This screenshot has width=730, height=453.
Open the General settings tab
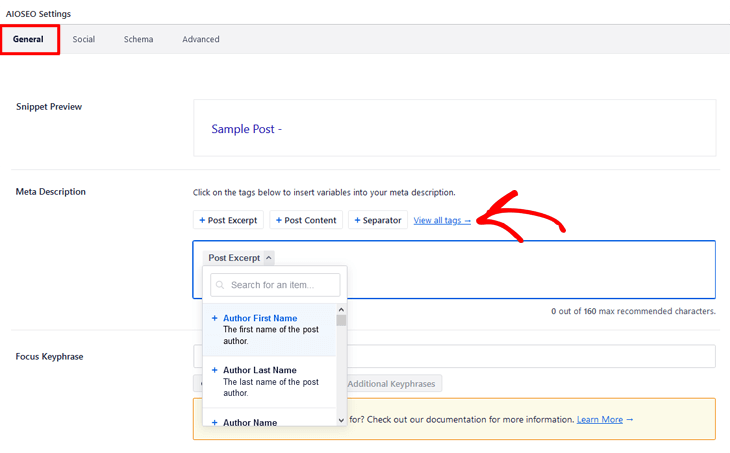(28, 39)
